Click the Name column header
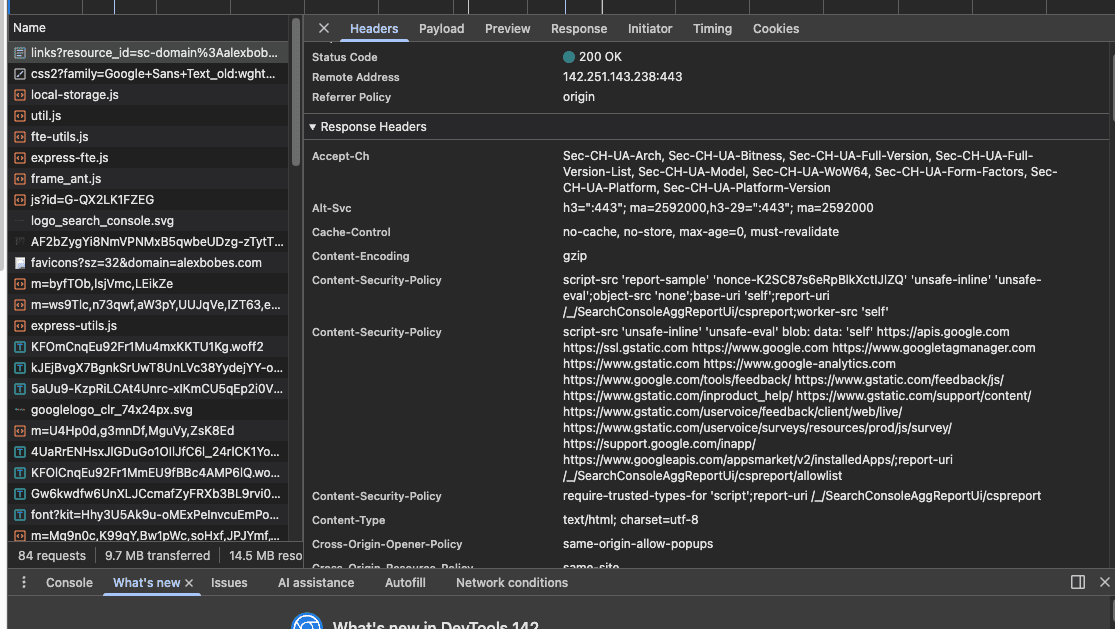The height and width of the screenshot is (629, 1115). tap(30, 28)
